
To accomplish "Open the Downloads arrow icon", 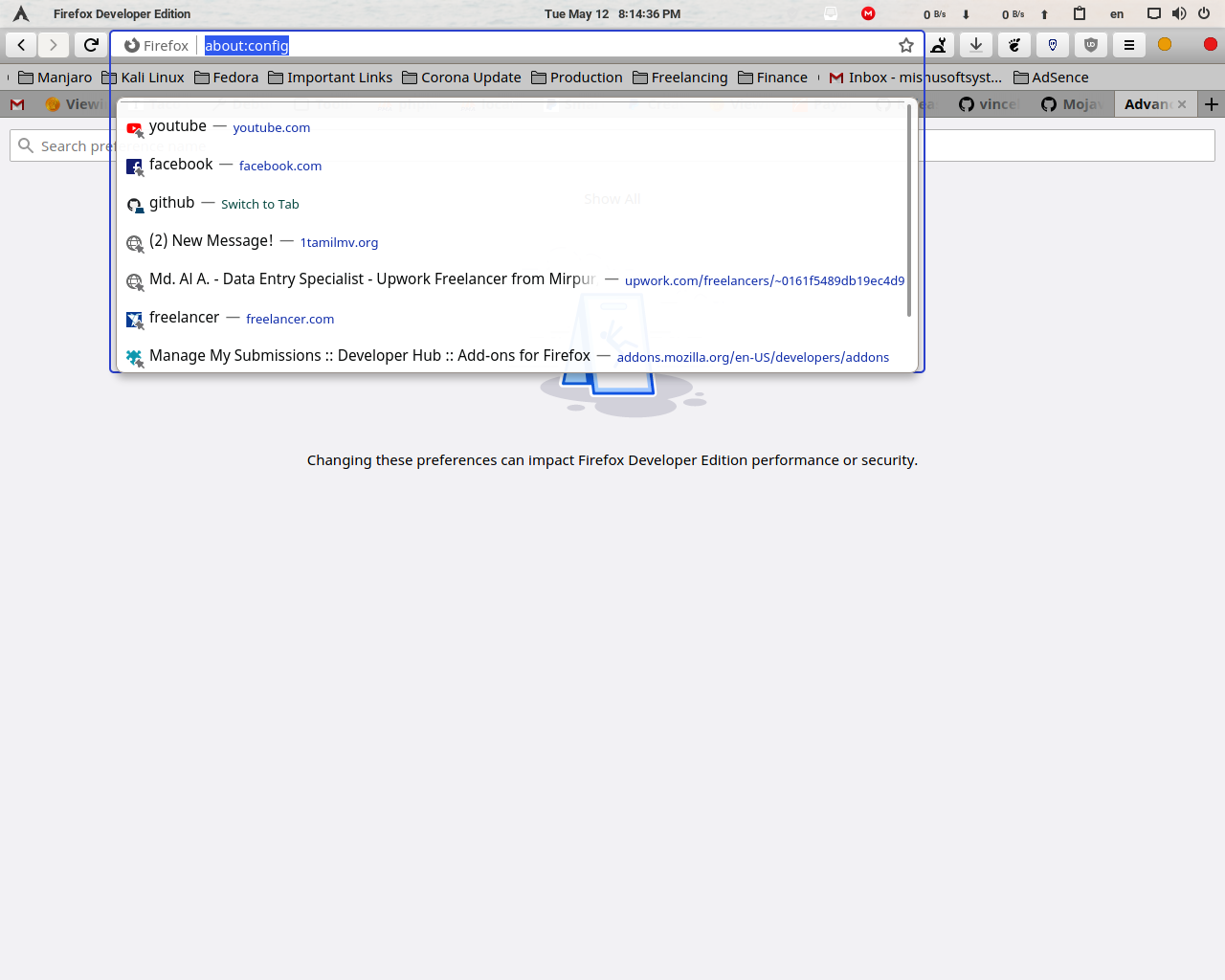I will [975, 44].
